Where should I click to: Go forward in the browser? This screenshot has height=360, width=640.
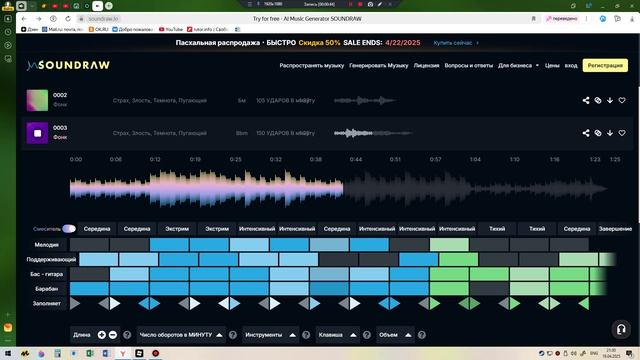pyautogui.click(x=38, y=19)
